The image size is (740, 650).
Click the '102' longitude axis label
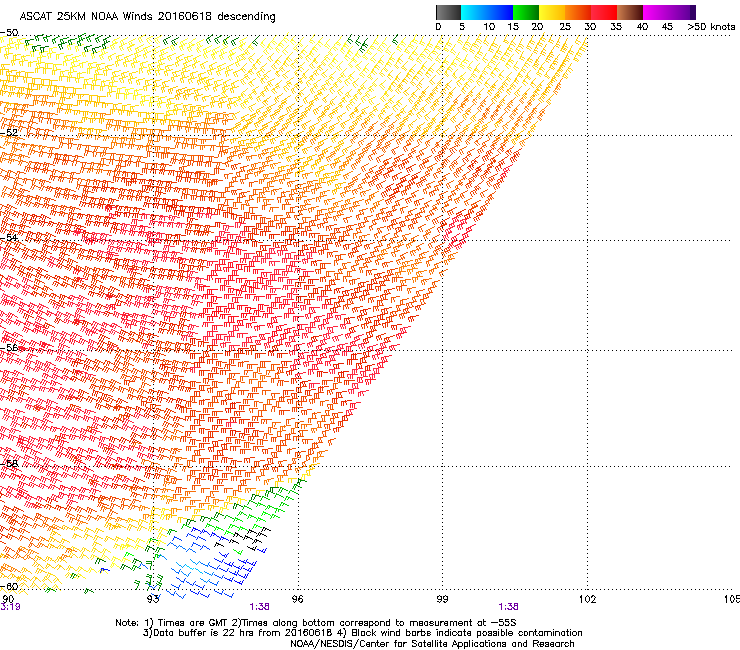coord(587,599)
